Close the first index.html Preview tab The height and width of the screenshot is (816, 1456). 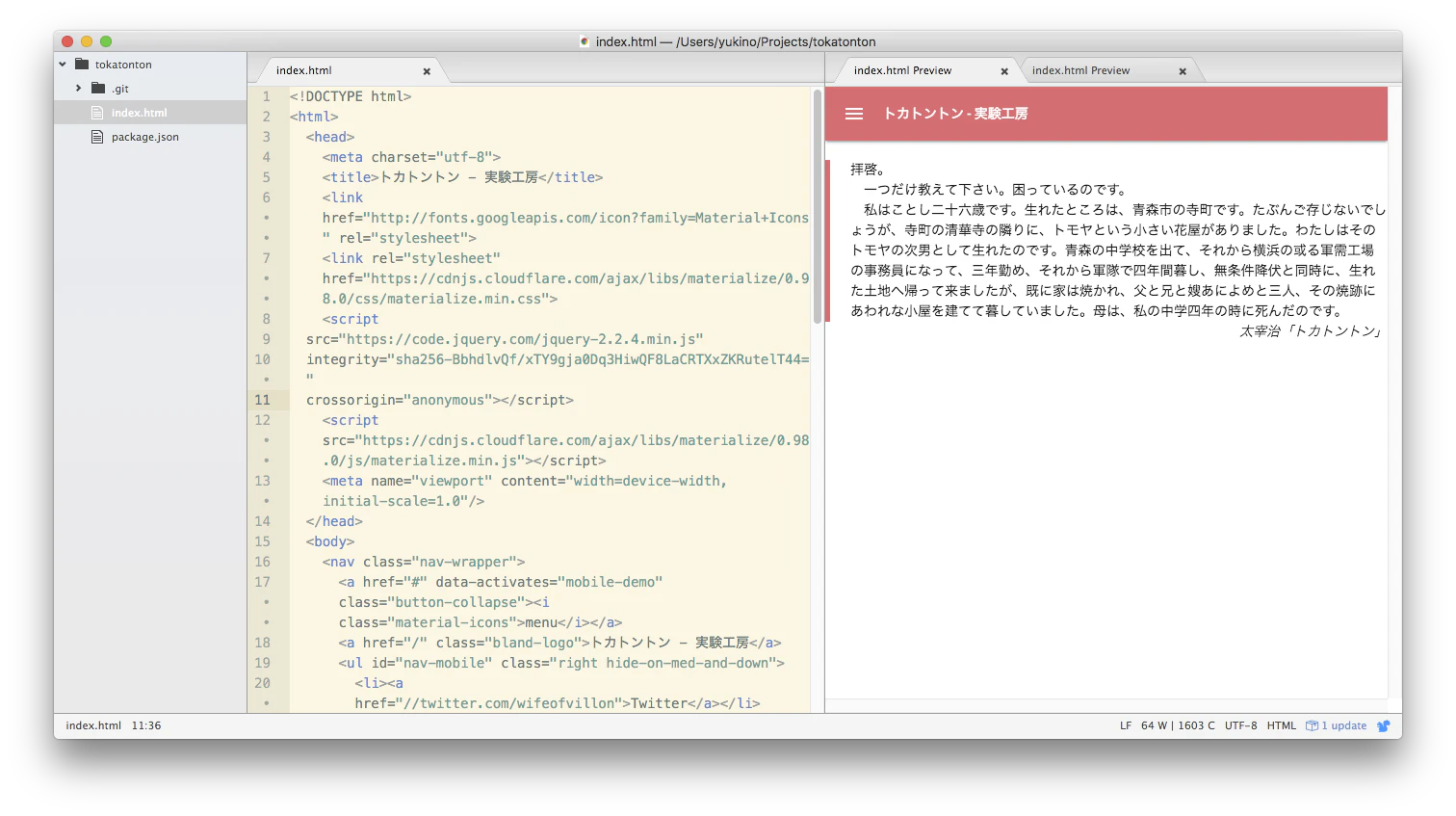click(x=1004, y=71)
